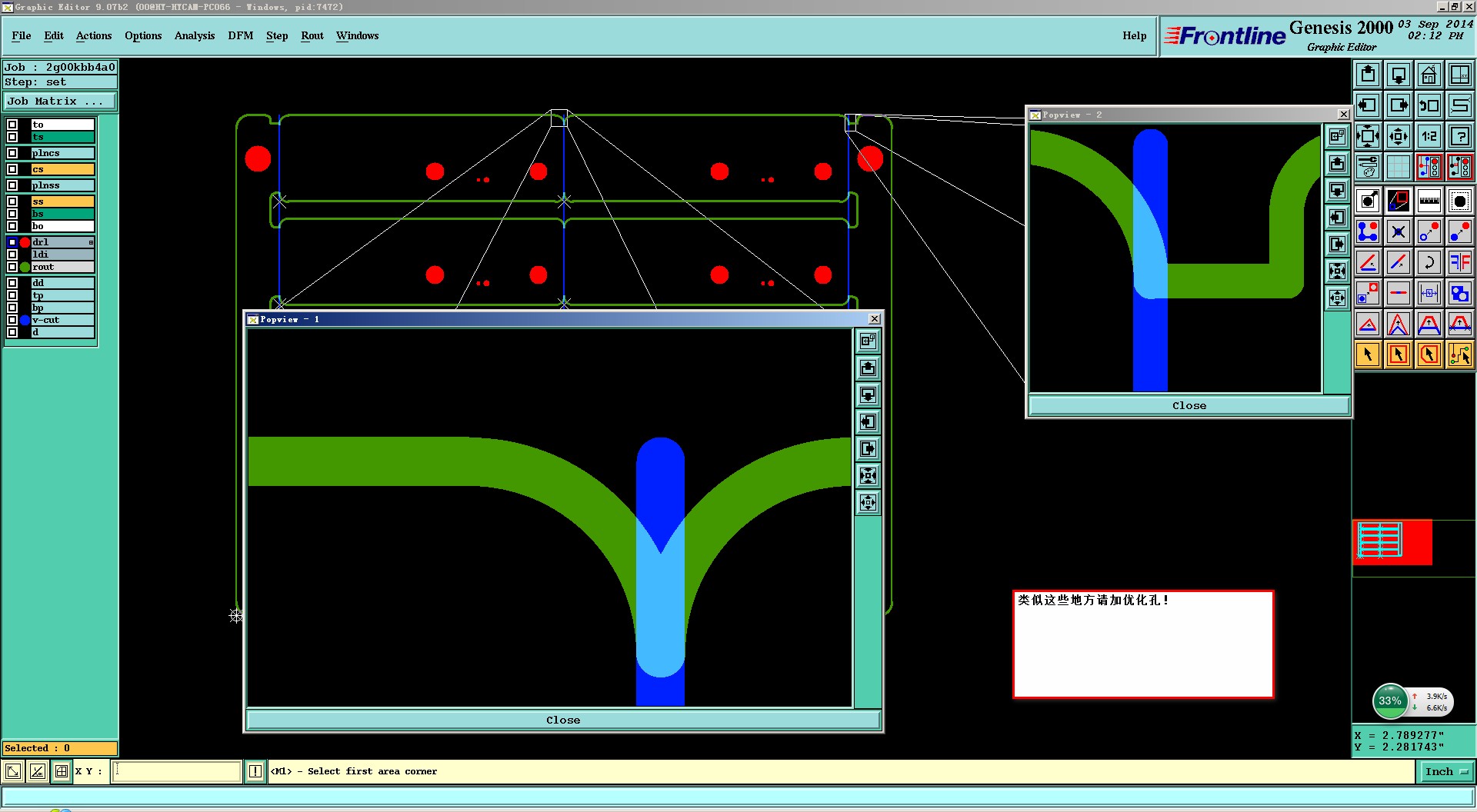Click the red color dot of drl layer

pos(25,242)
